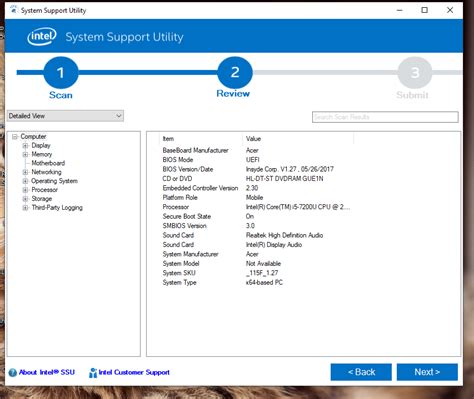Select the BaseBoard Manufacturer row
Image resolution: width=474 pixels, height=399 pixels.
(257, 150)
